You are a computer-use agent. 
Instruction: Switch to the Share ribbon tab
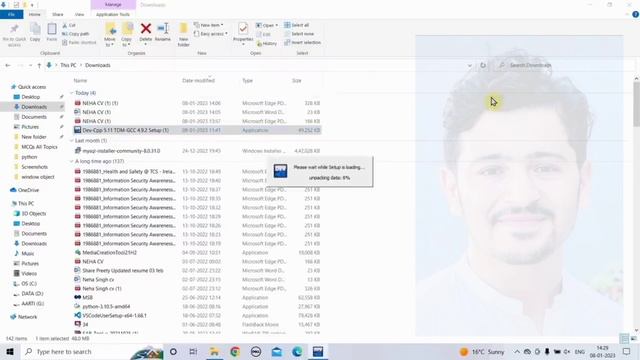click(x=58, y=14)
